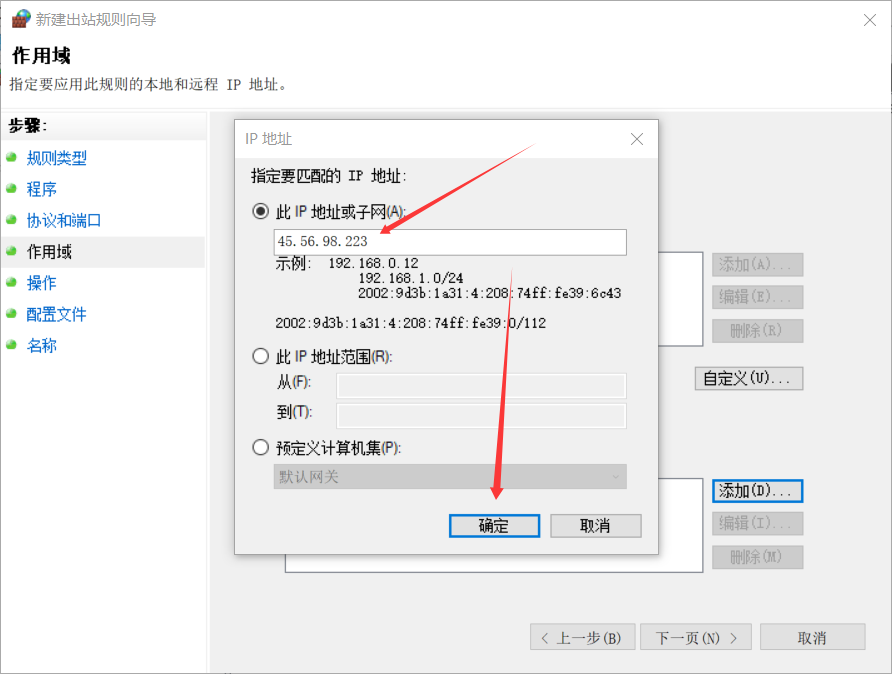Image resolution: width=892 pixels, height=674 pixels.
Task: Dismiss the dialog using 取消
Action: (x=595, y=525)
